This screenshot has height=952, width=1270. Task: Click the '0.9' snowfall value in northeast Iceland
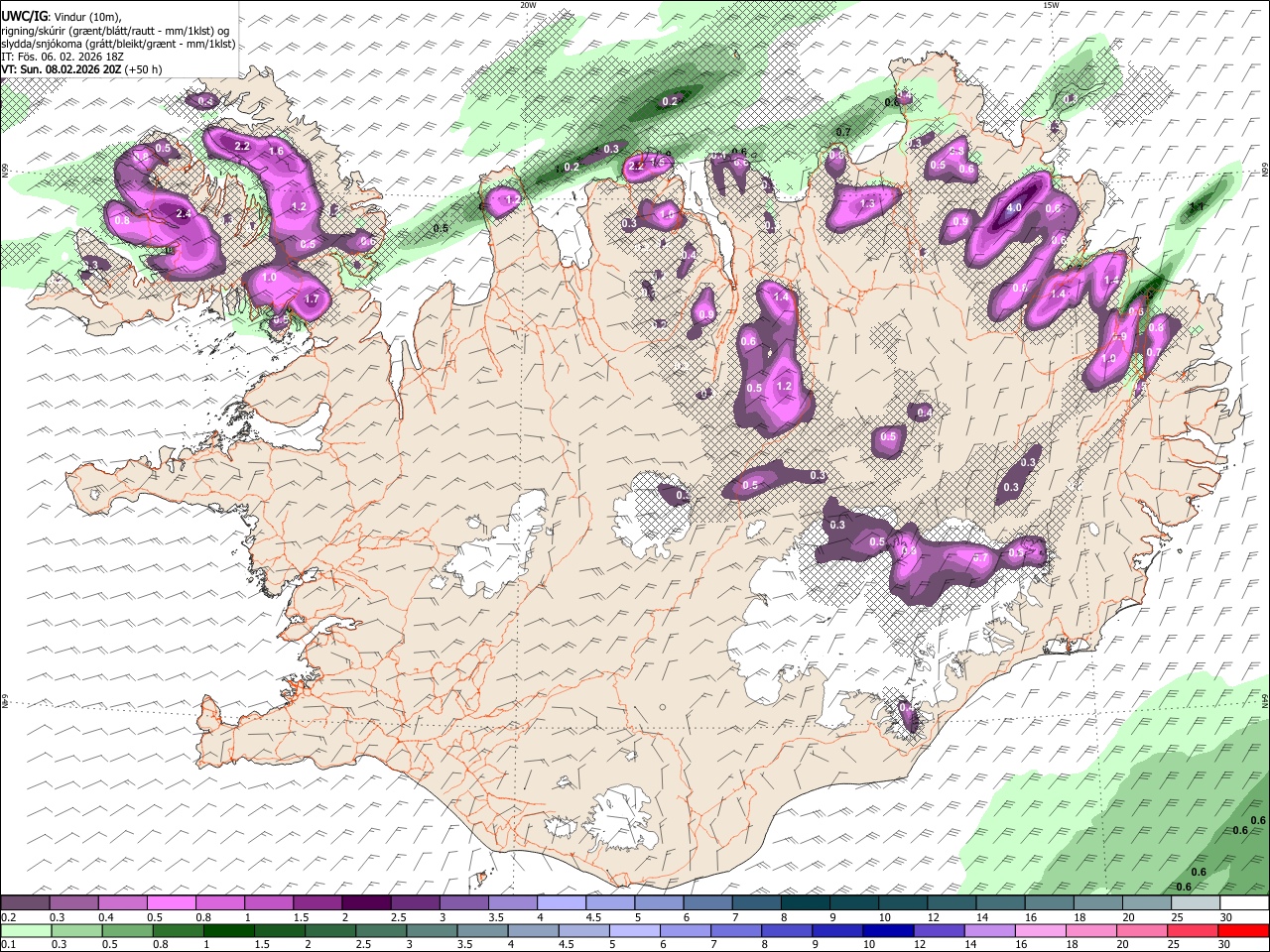960,222
